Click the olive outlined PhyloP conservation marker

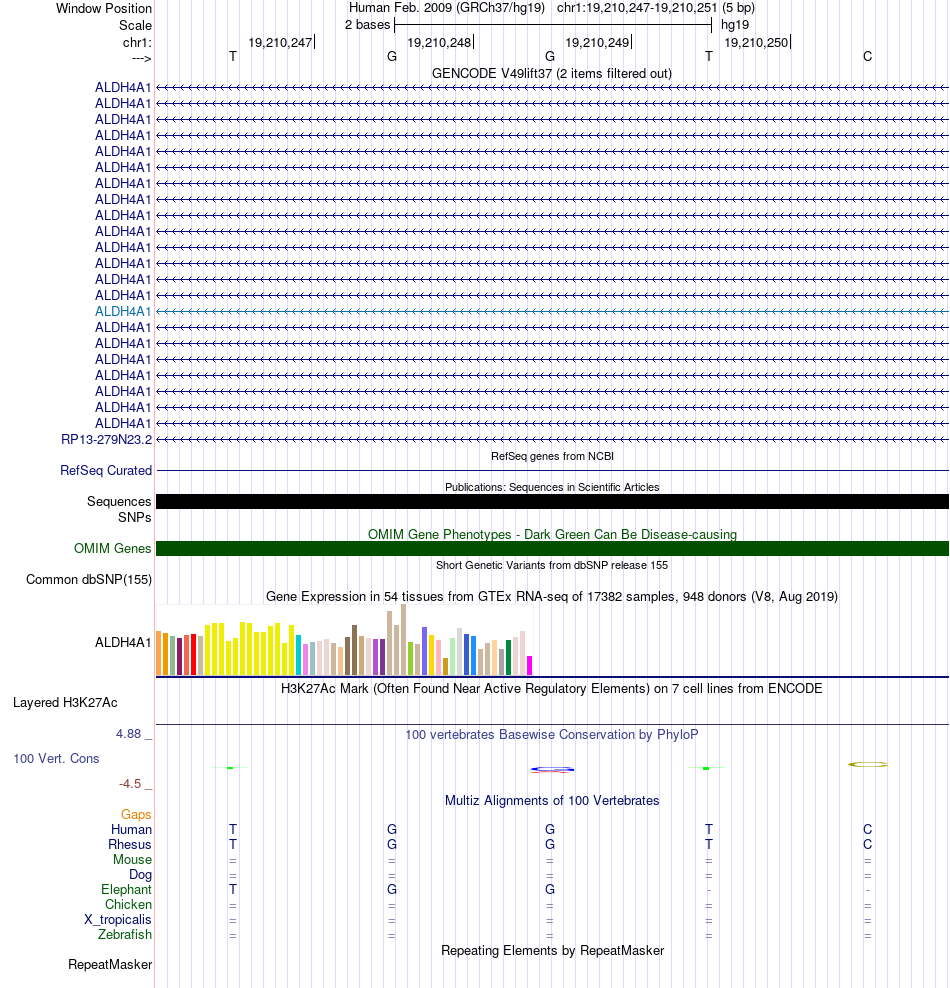click(868, 764)
